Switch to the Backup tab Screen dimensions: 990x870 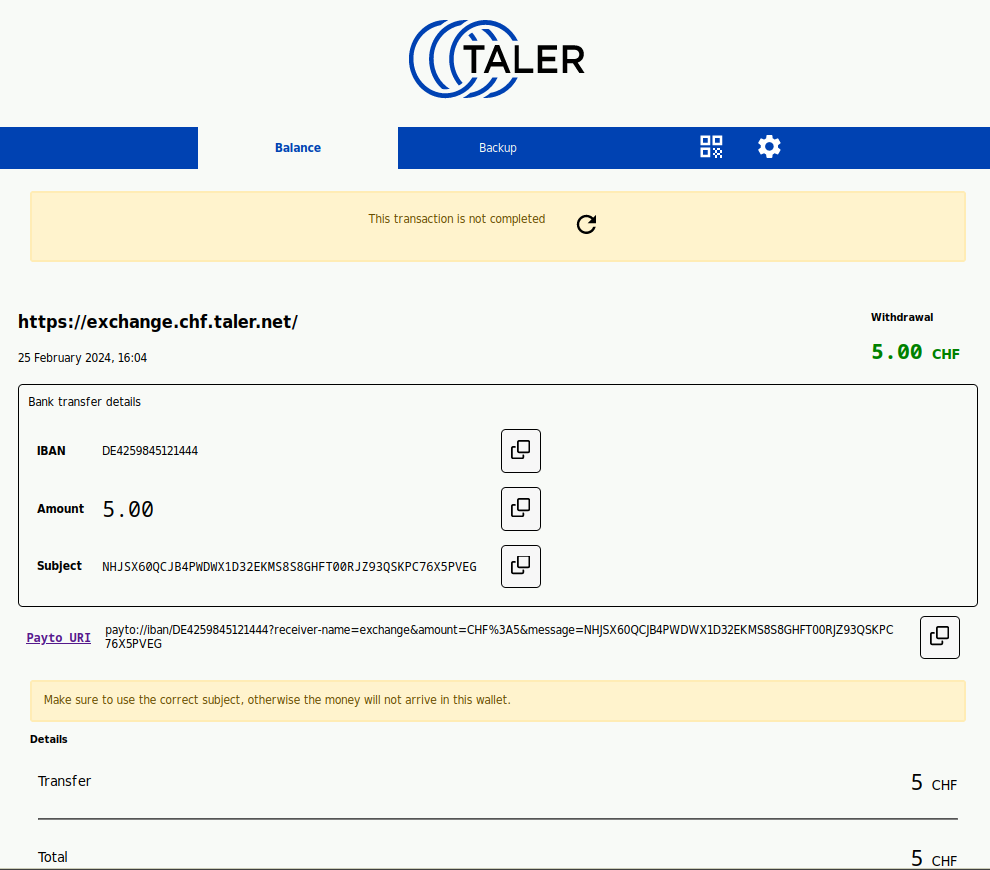coord(497,147)
